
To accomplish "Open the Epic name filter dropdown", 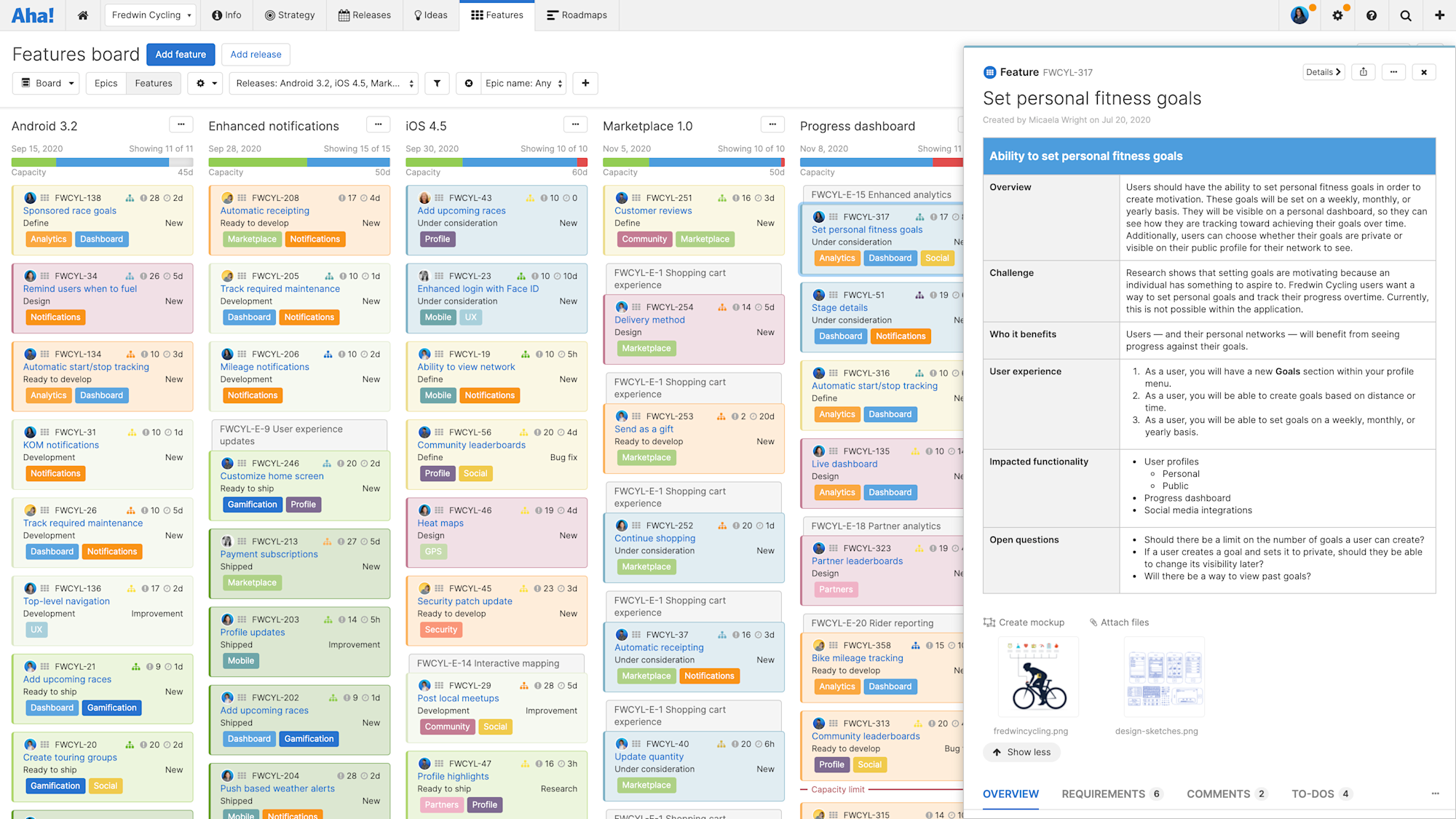I will [x=523, y=83].
